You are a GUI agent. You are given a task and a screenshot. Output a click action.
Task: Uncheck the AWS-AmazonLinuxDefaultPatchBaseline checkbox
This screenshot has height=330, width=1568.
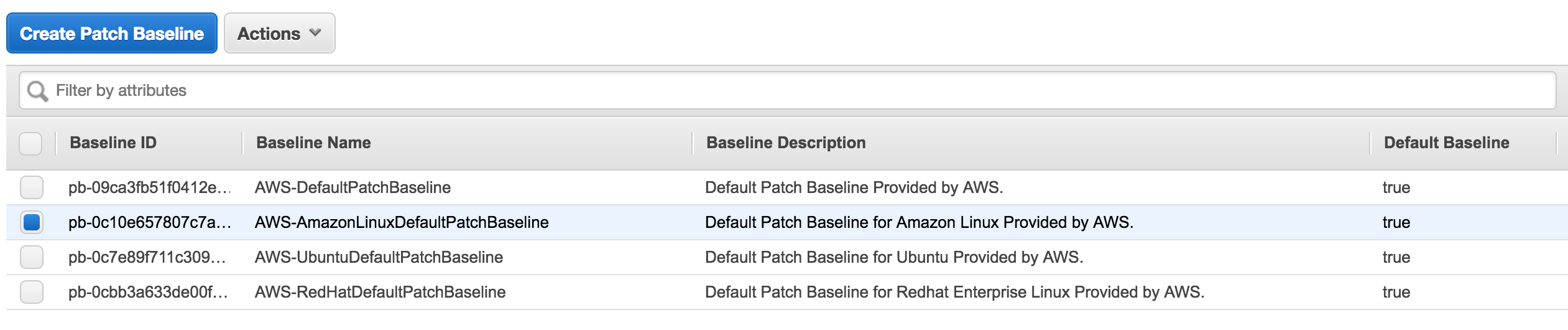tap(32, 222)
